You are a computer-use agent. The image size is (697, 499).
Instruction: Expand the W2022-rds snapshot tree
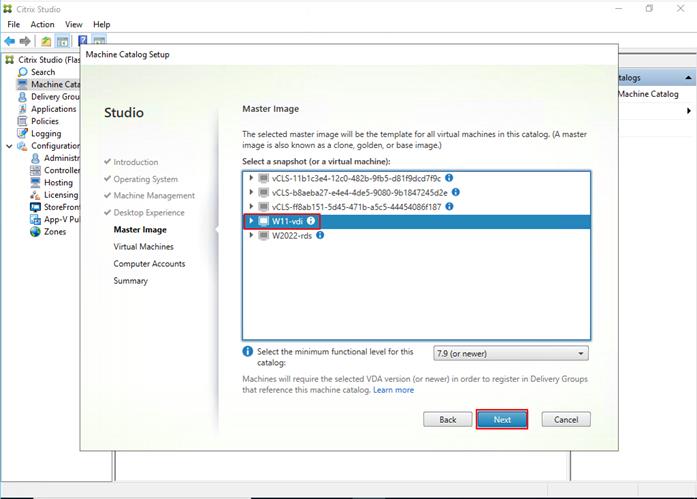251,235
